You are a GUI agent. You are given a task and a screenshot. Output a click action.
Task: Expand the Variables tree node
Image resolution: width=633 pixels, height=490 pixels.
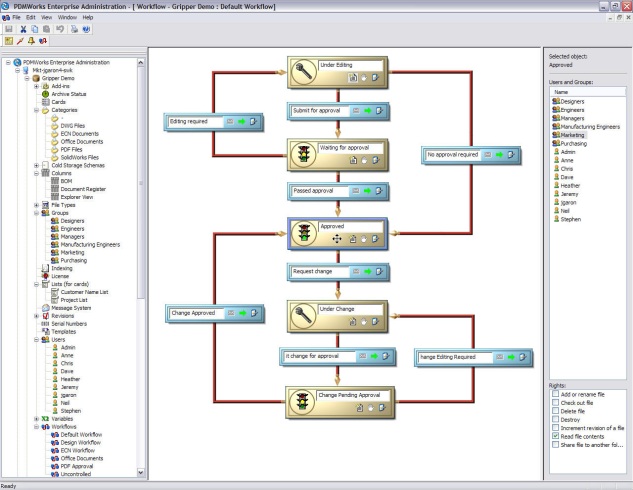tap(36, 419)
